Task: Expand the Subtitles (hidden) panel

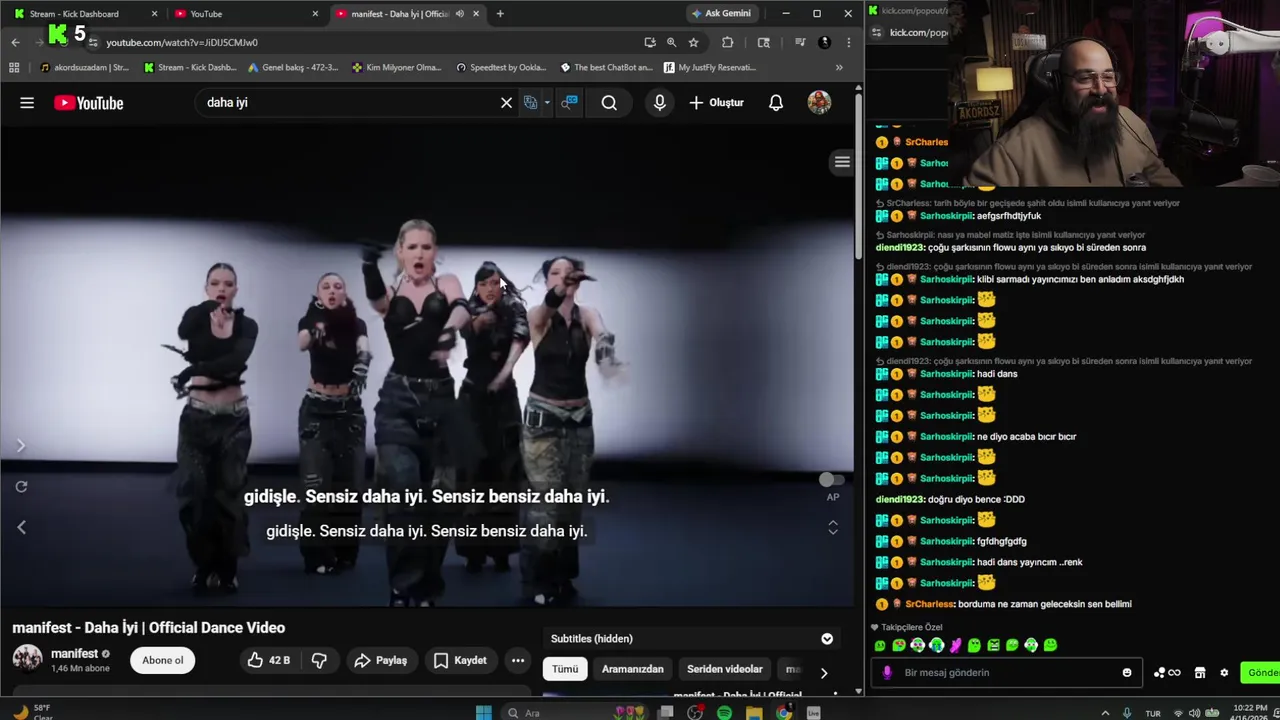Action: coord(827,639)
